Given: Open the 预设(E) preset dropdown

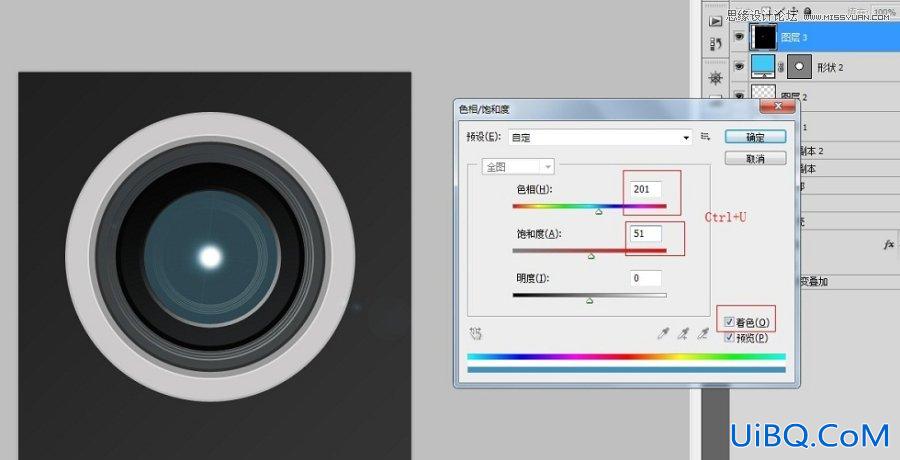Looking at the screenshot, I should (x=600, y=138).
